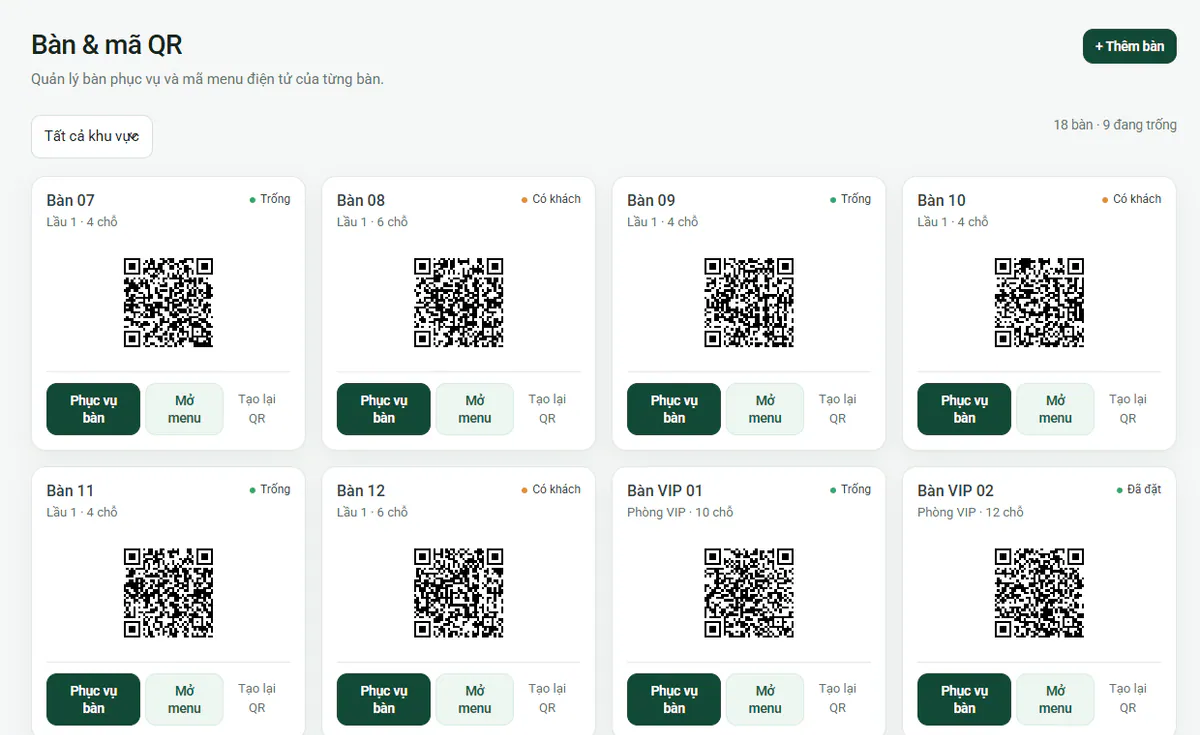Viewport: 1200px width, 735px height.
Task: Click the QR code of Bàn 11
Action: click(x=168, y=592)
